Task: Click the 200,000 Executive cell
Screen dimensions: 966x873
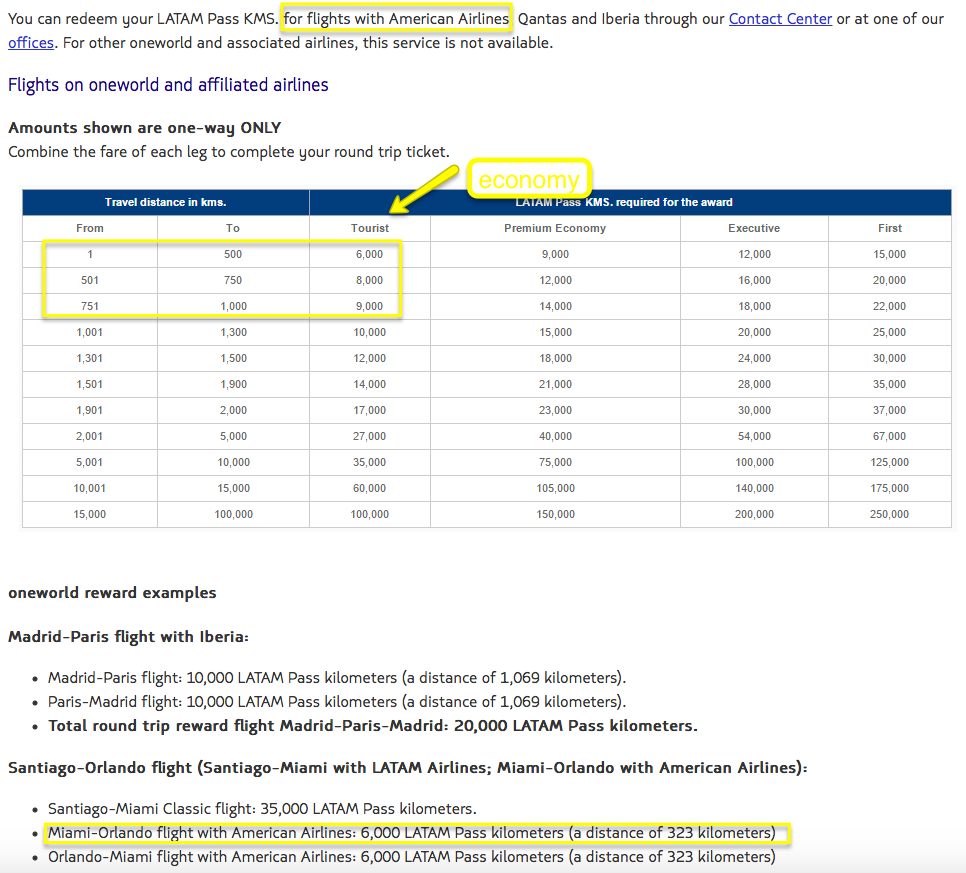Action: (x=754, y=514)
